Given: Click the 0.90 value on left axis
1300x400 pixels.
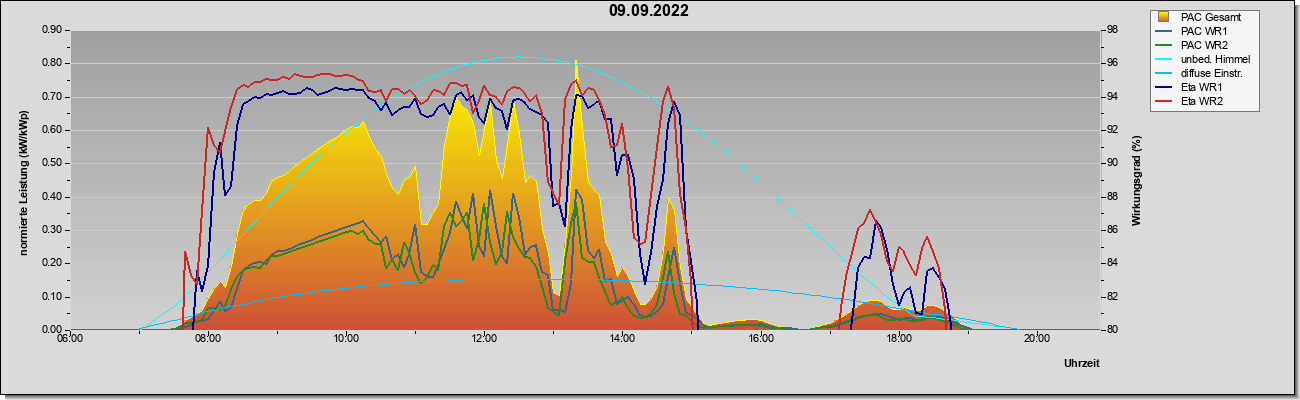Looking at the screenshot, I should coord(51,30).
